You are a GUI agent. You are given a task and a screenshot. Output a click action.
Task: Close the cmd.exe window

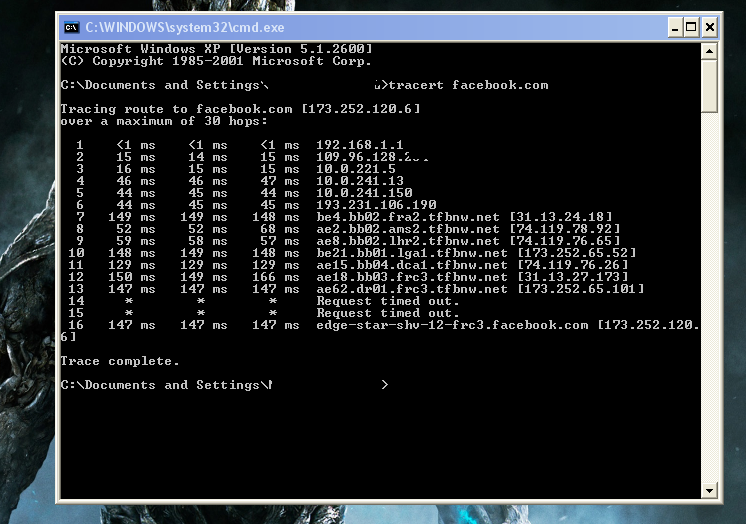[709, 28]
